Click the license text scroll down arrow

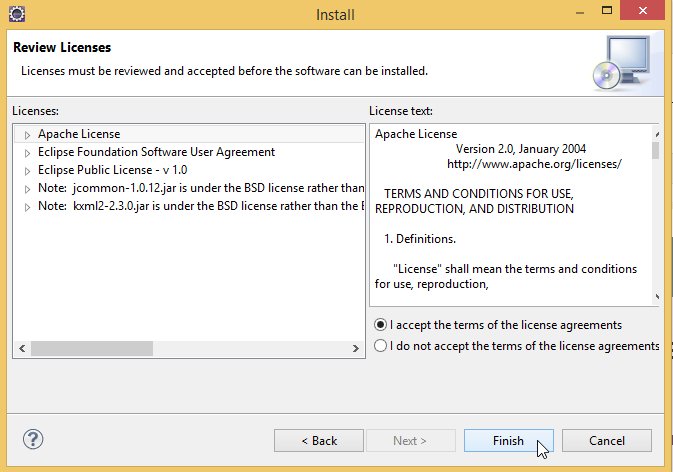pos(657,297)
